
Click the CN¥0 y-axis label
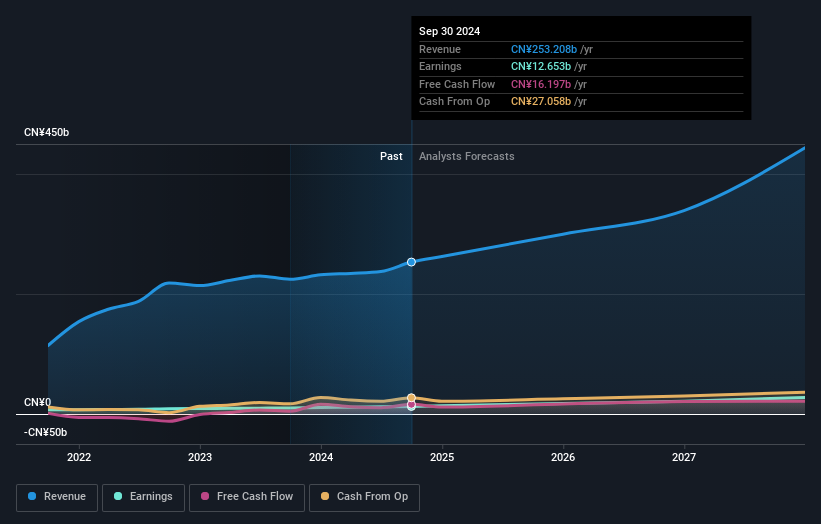[38, 403]
